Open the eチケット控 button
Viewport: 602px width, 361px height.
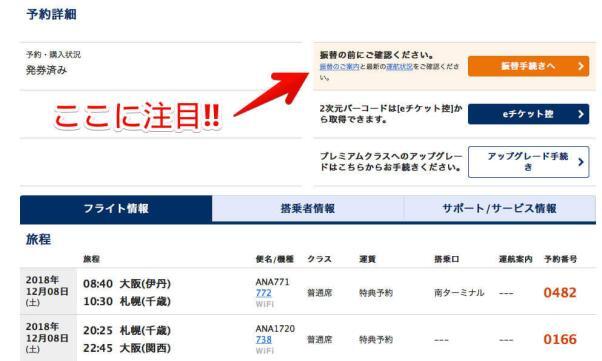(x=528, y=114)
